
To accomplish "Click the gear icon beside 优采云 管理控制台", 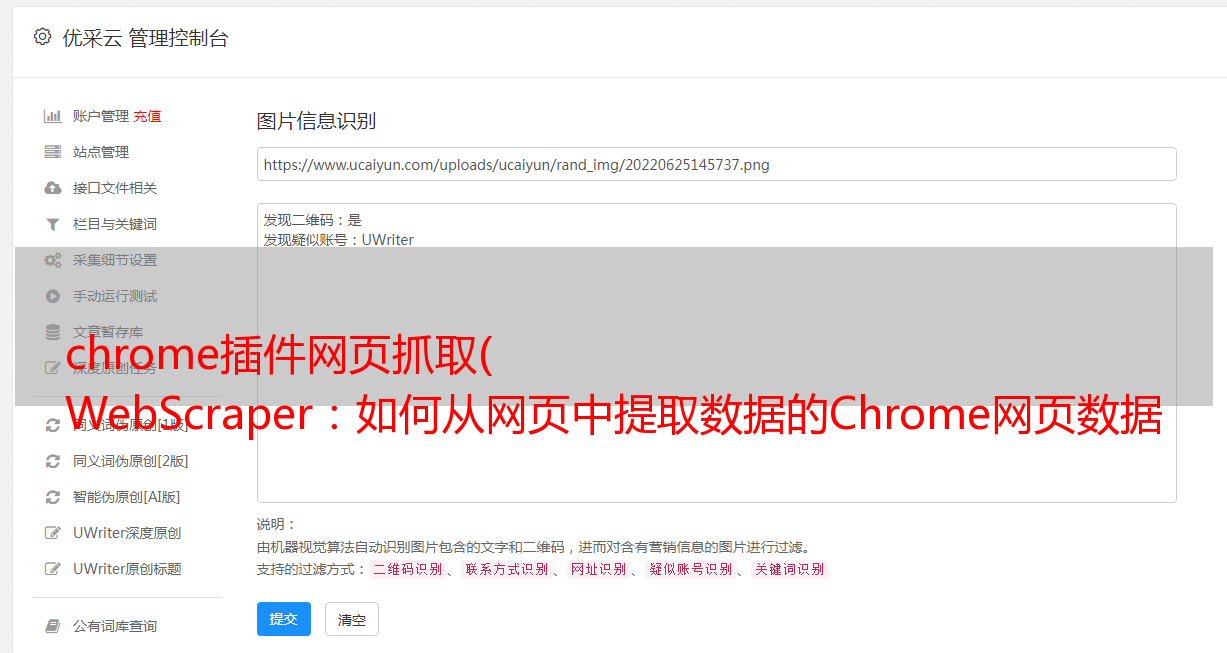I will (x=42, y=37).
